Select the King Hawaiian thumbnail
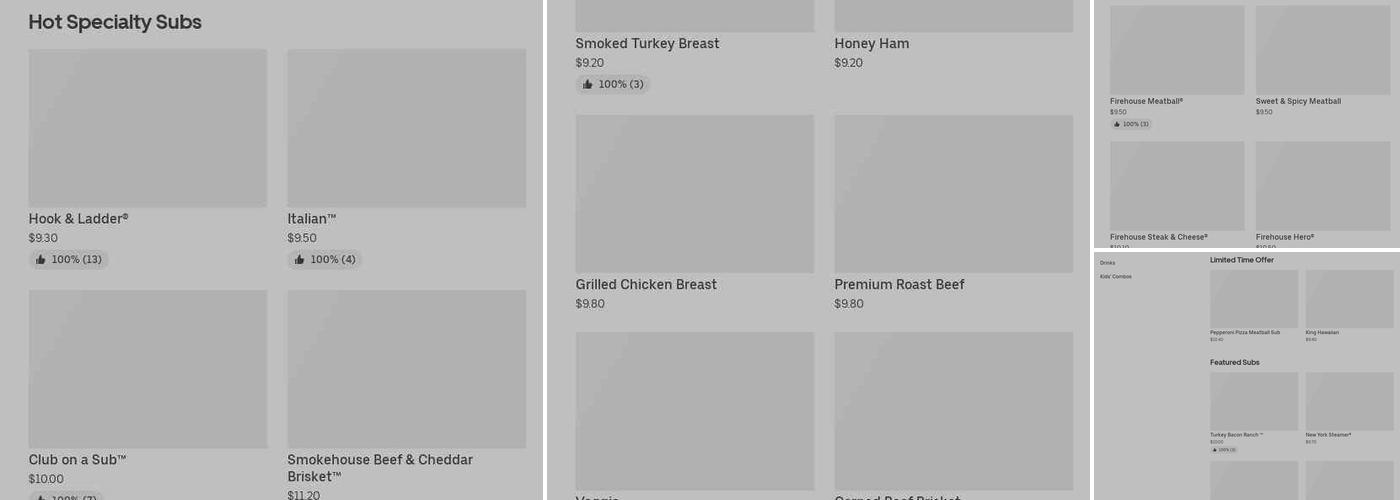 (x=1349, y=299)
